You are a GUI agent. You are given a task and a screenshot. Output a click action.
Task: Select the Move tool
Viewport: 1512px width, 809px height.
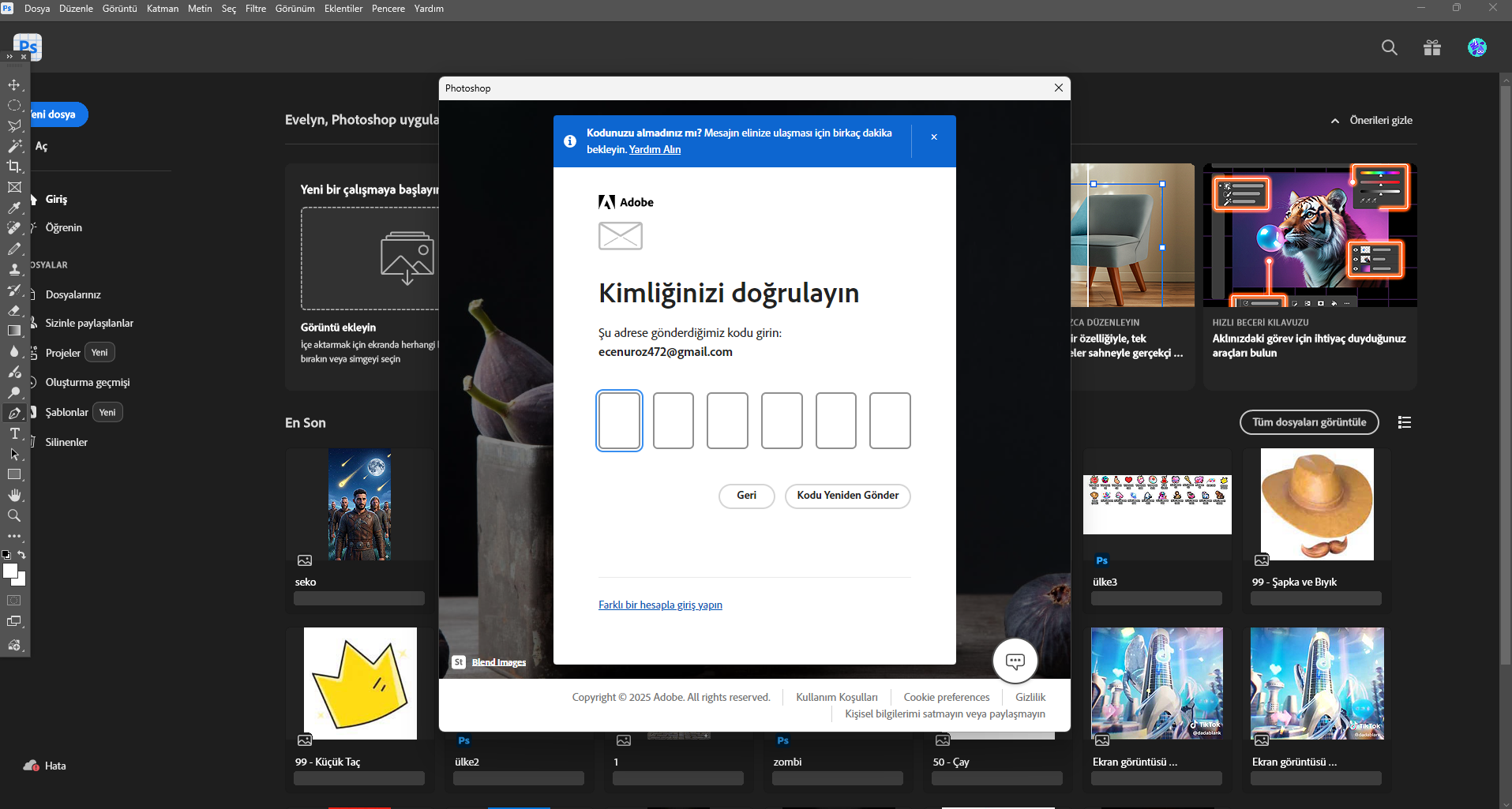click(x=14, y=84)
